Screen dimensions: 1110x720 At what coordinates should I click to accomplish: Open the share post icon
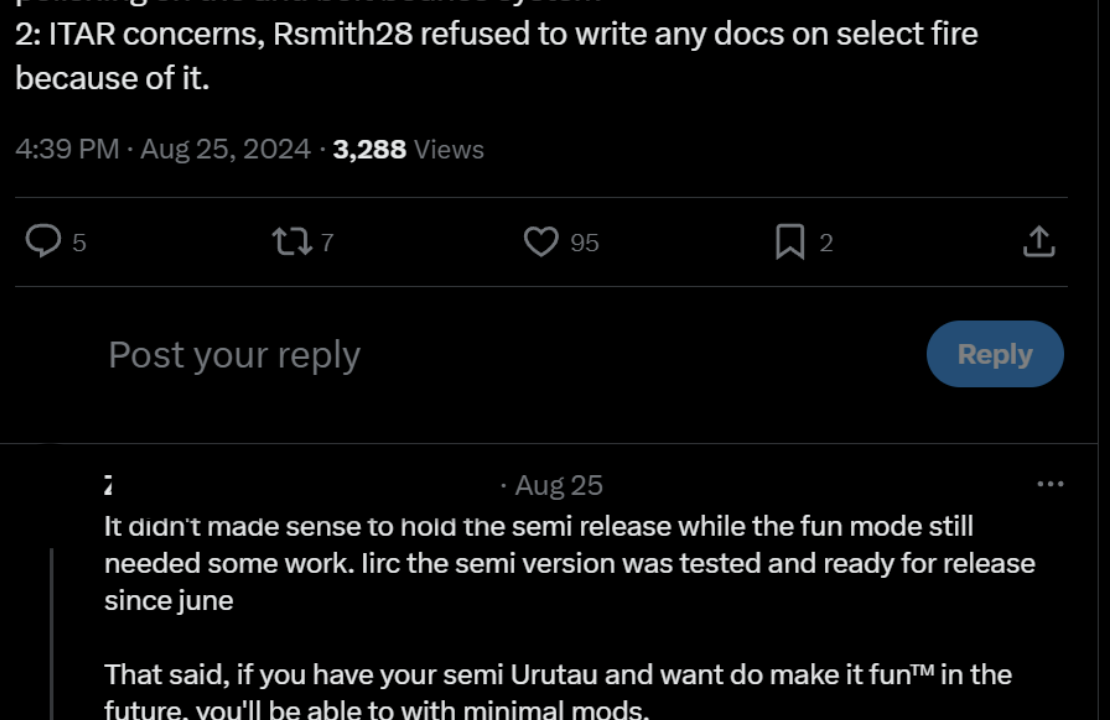1039,241
